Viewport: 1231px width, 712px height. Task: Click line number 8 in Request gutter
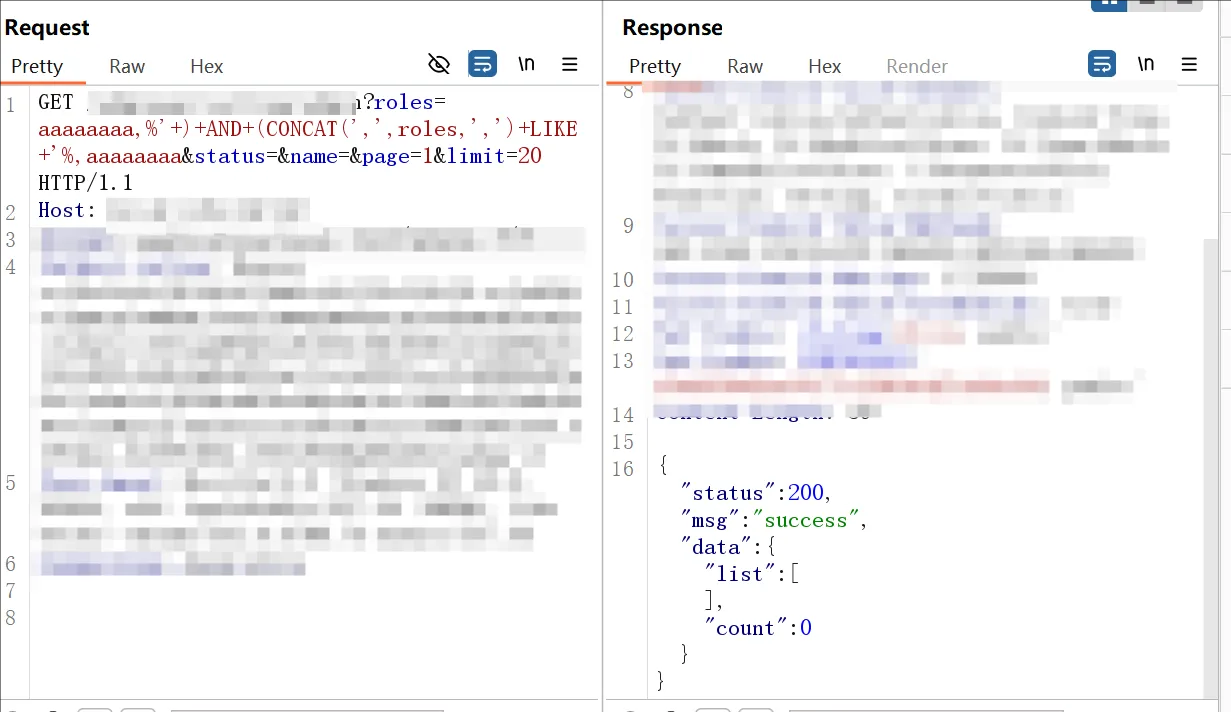[x=11, y=618]
